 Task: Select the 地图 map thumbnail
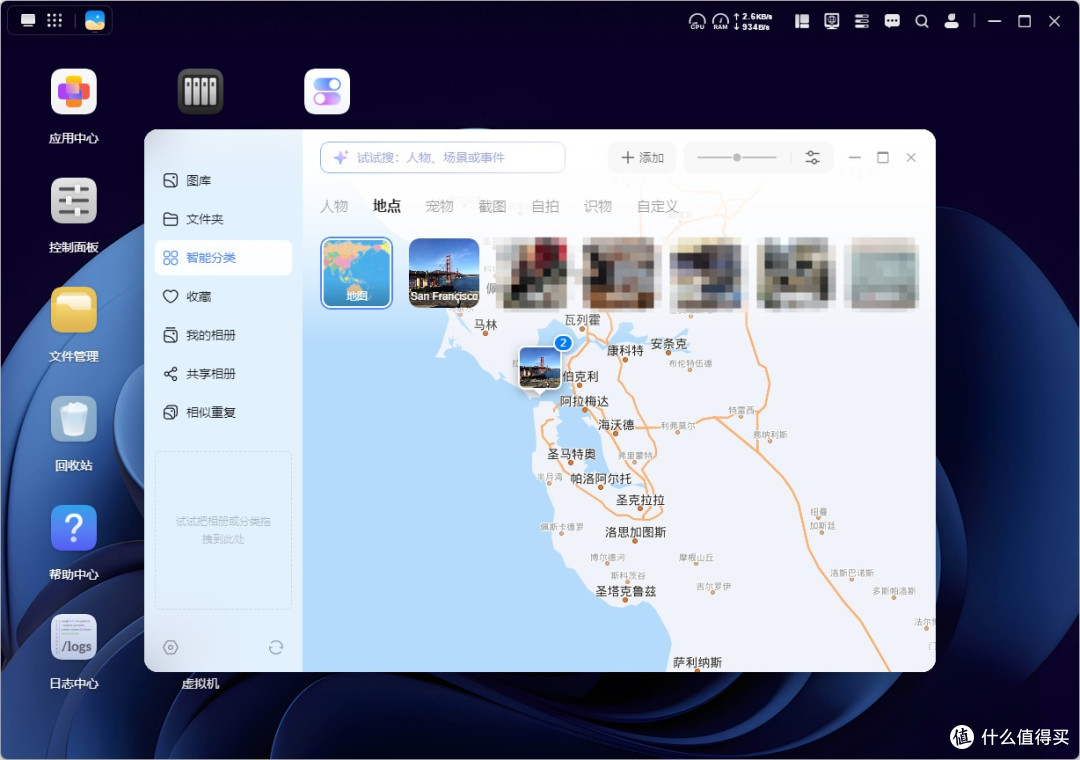[357, 273]
